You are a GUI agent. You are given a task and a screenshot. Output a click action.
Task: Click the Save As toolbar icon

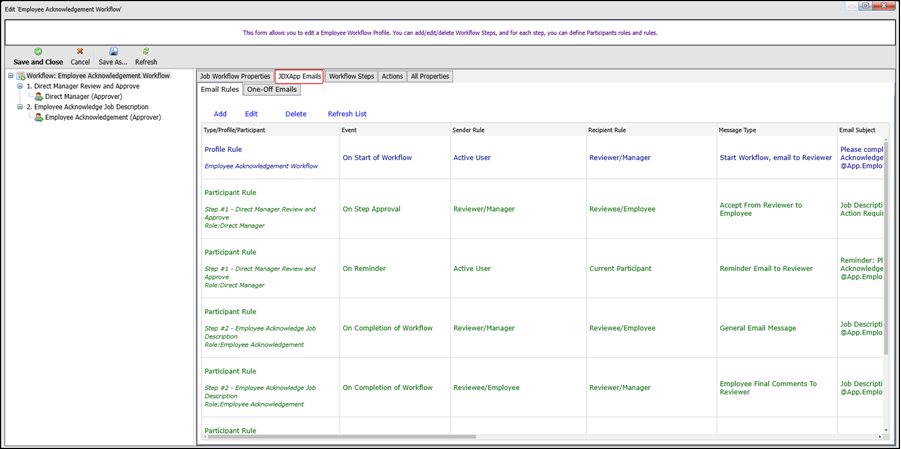coord(113,51)
